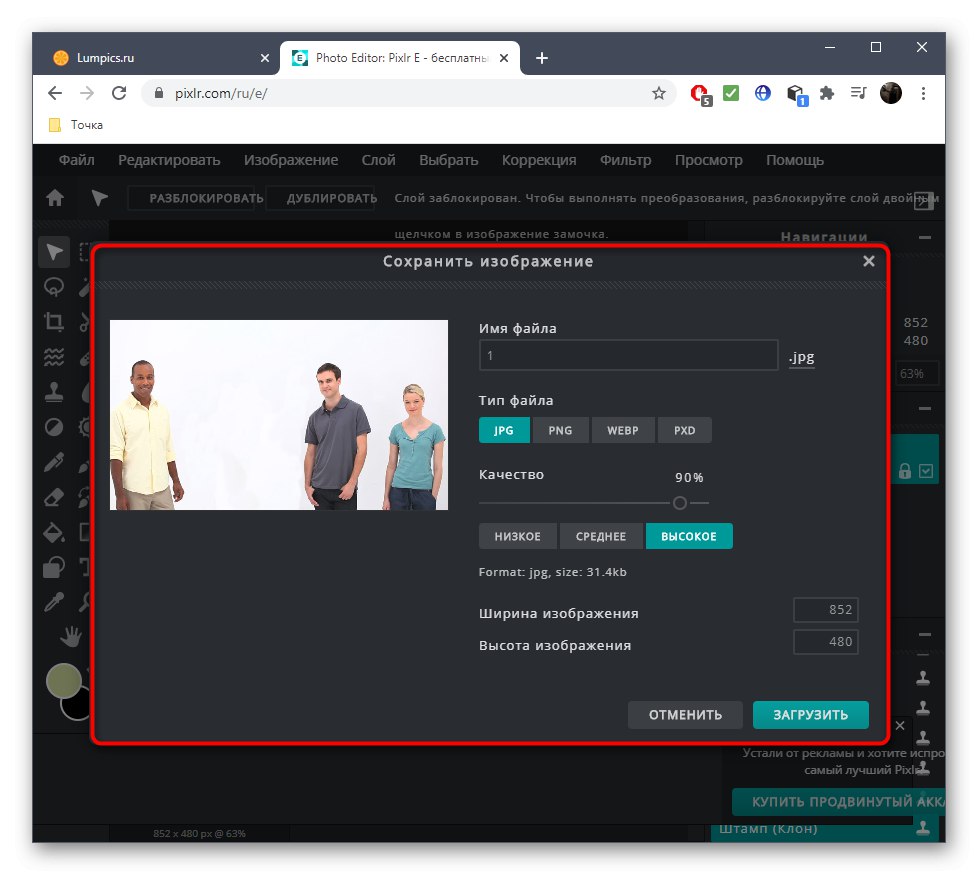Choose JPG file type
The height and width of the screenshot is (875, 978).
(x=504, y=430)
